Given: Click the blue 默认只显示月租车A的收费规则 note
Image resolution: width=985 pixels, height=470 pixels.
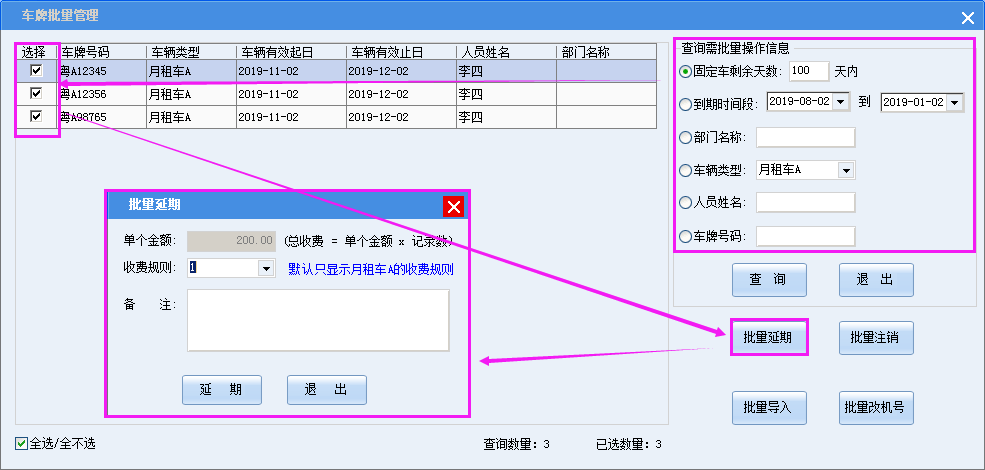Looking at the screenshot, I should point(371,270).
